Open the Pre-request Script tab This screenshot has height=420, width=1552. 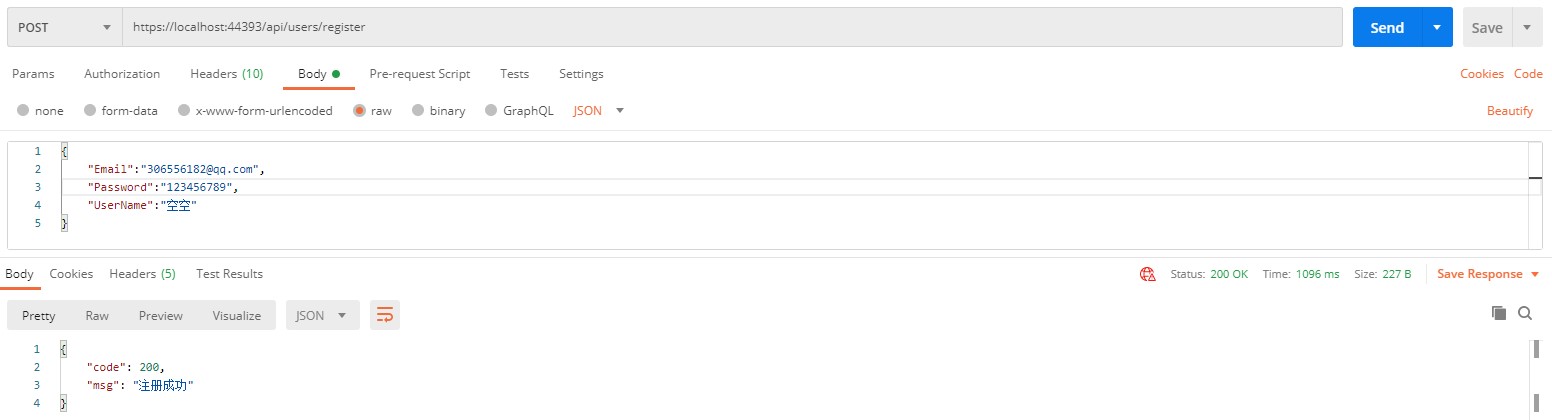coord(420,74)
